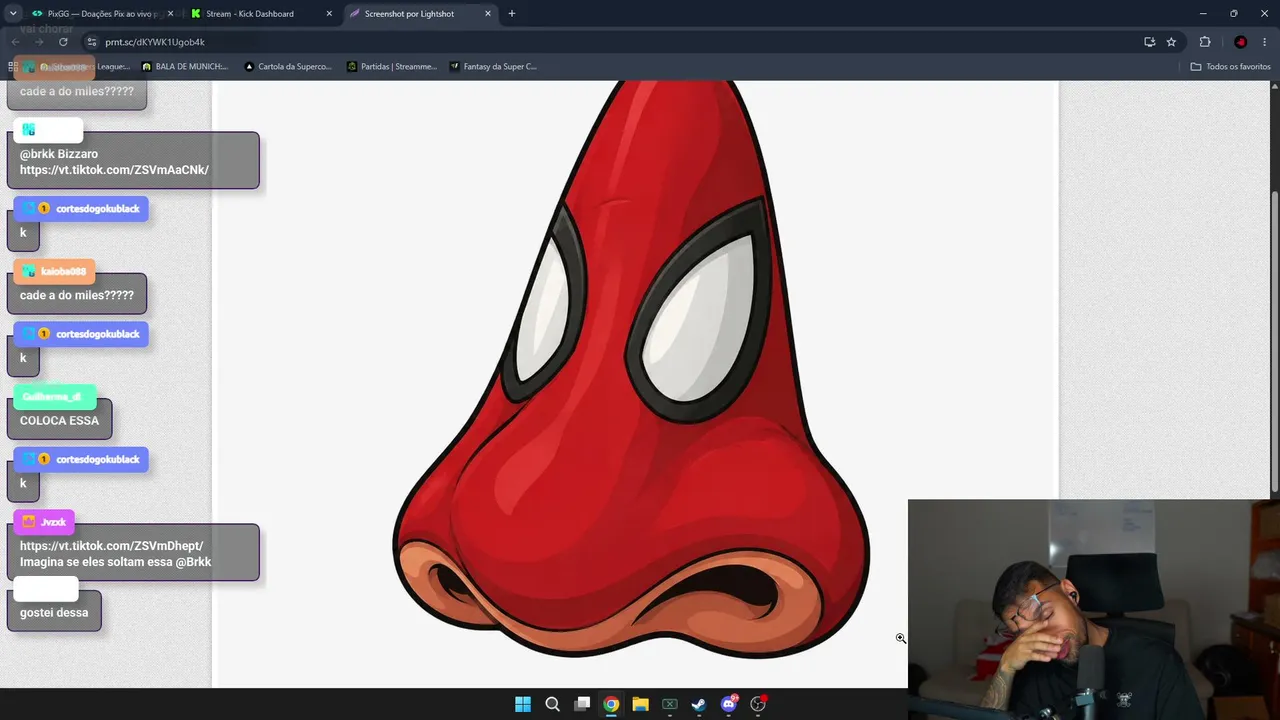Click the page vertical scrollbar

[1274, 340]
